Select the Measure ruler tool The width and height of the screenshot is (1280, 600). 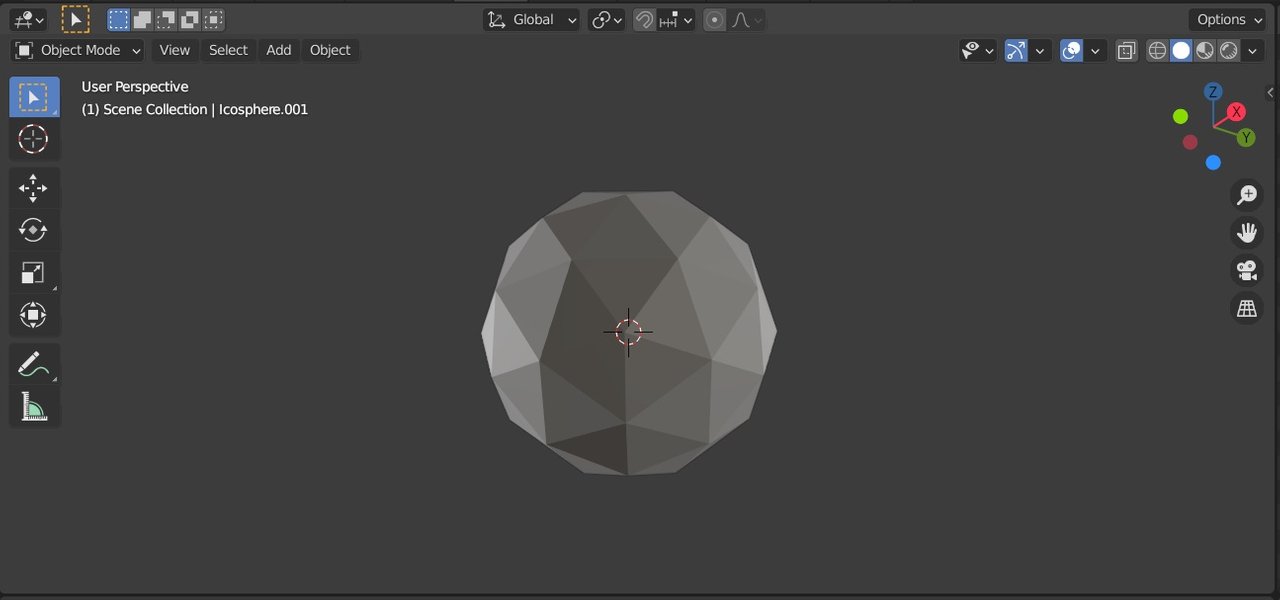(x=34, y=406)
